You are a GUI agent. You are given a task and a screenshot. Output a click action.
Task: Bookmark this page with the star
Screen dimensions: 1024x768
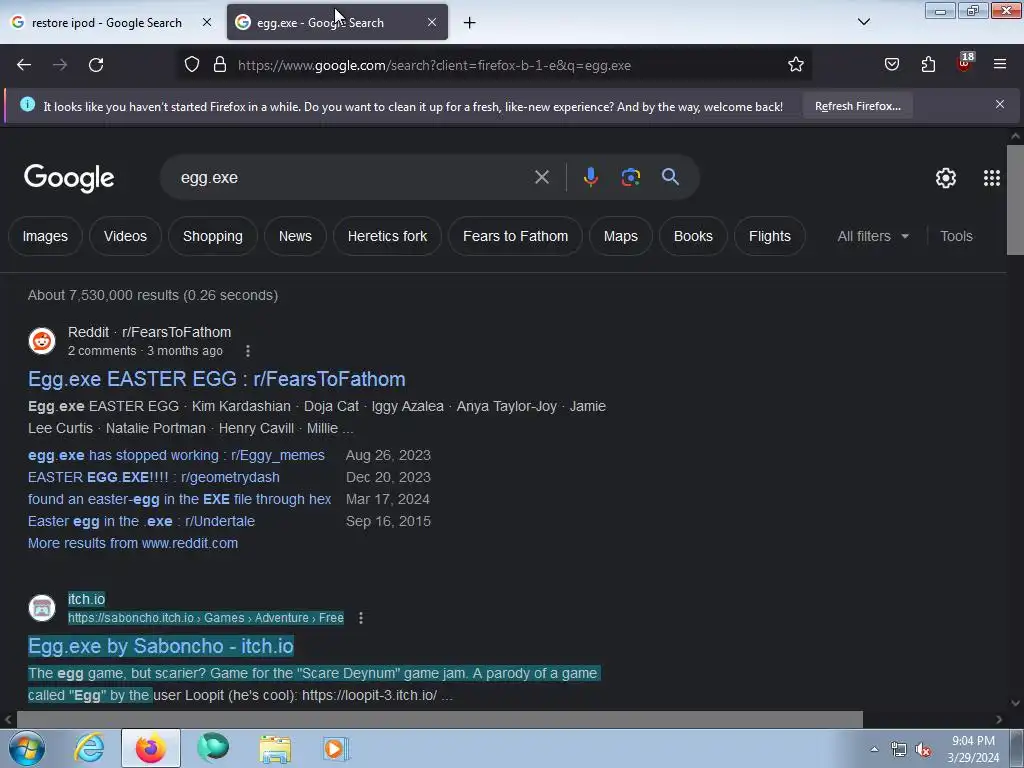(x=795, y=65)
